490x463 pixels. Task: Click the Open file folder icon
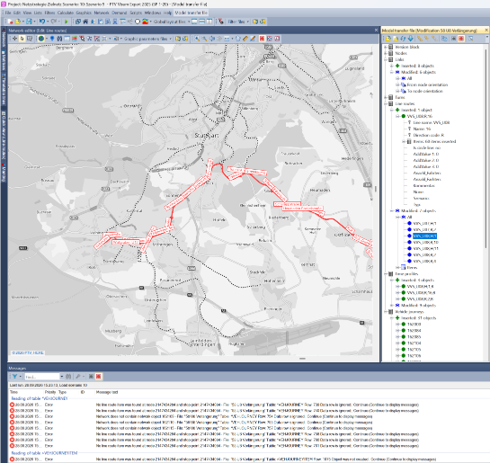click(x=18, y=21)
